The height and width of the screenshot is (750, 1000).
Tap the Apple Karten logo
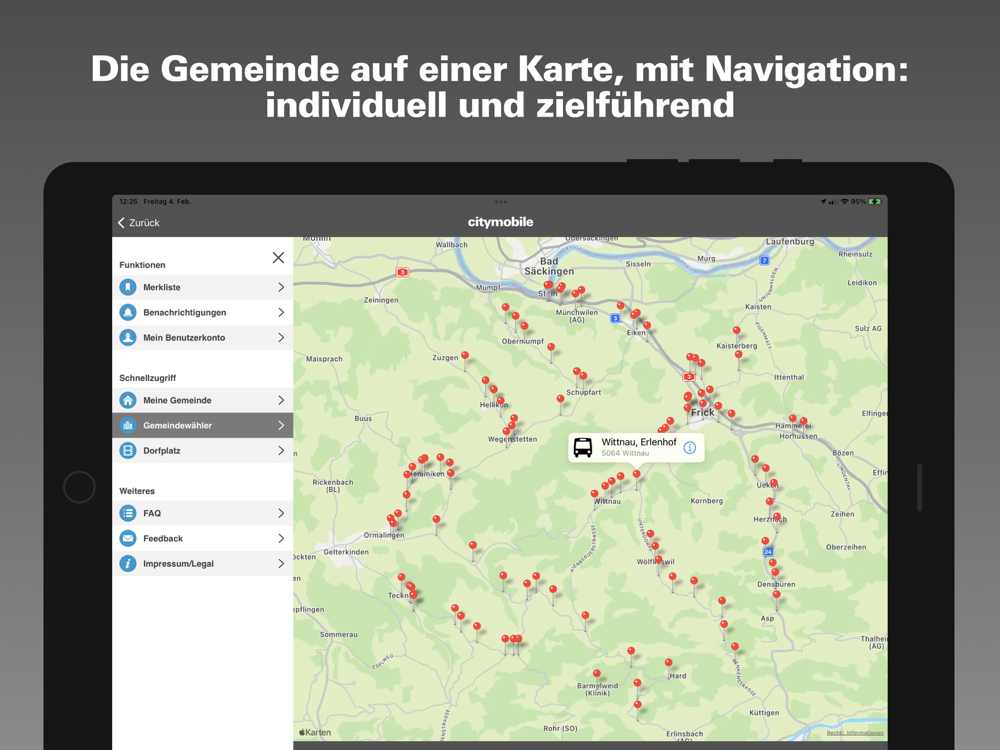[x=315, y=732]
